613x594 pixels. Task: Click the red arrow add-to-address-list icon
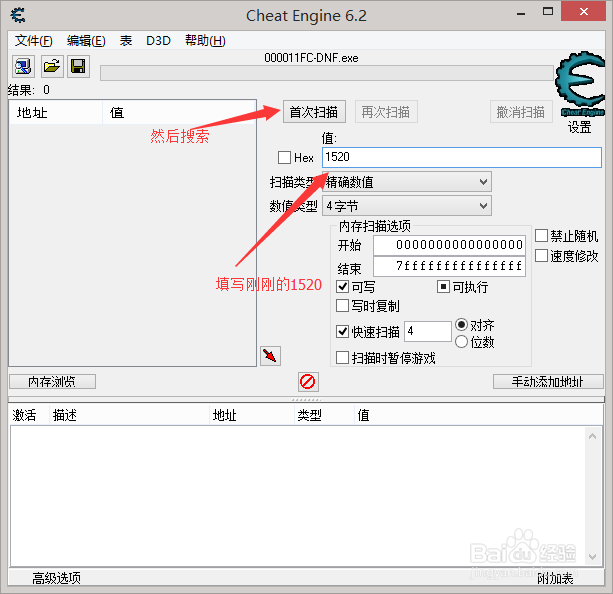tap(270, 356)
